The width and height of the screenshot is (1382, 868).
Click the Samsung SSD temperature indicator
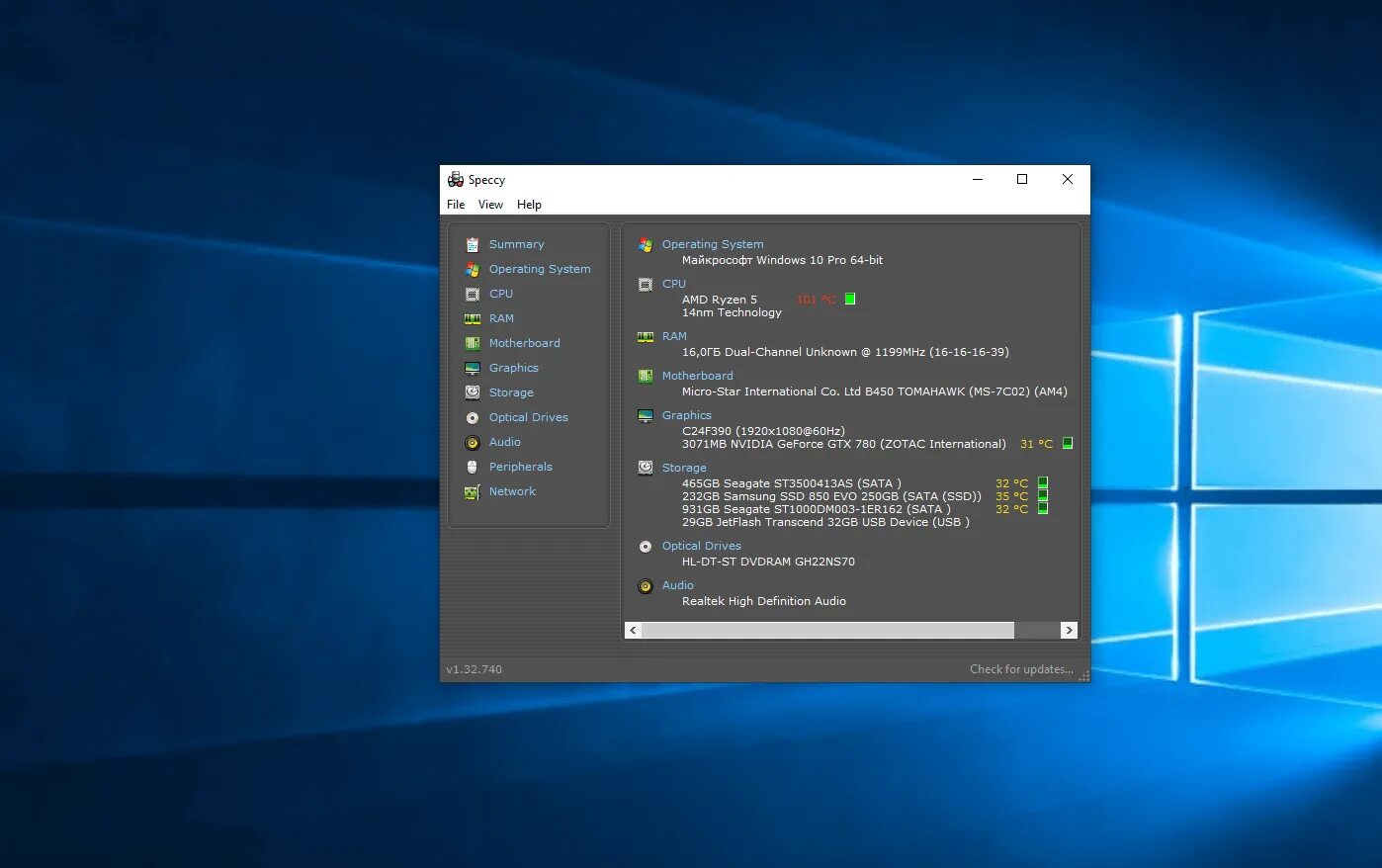click(x=1042, y=495)
